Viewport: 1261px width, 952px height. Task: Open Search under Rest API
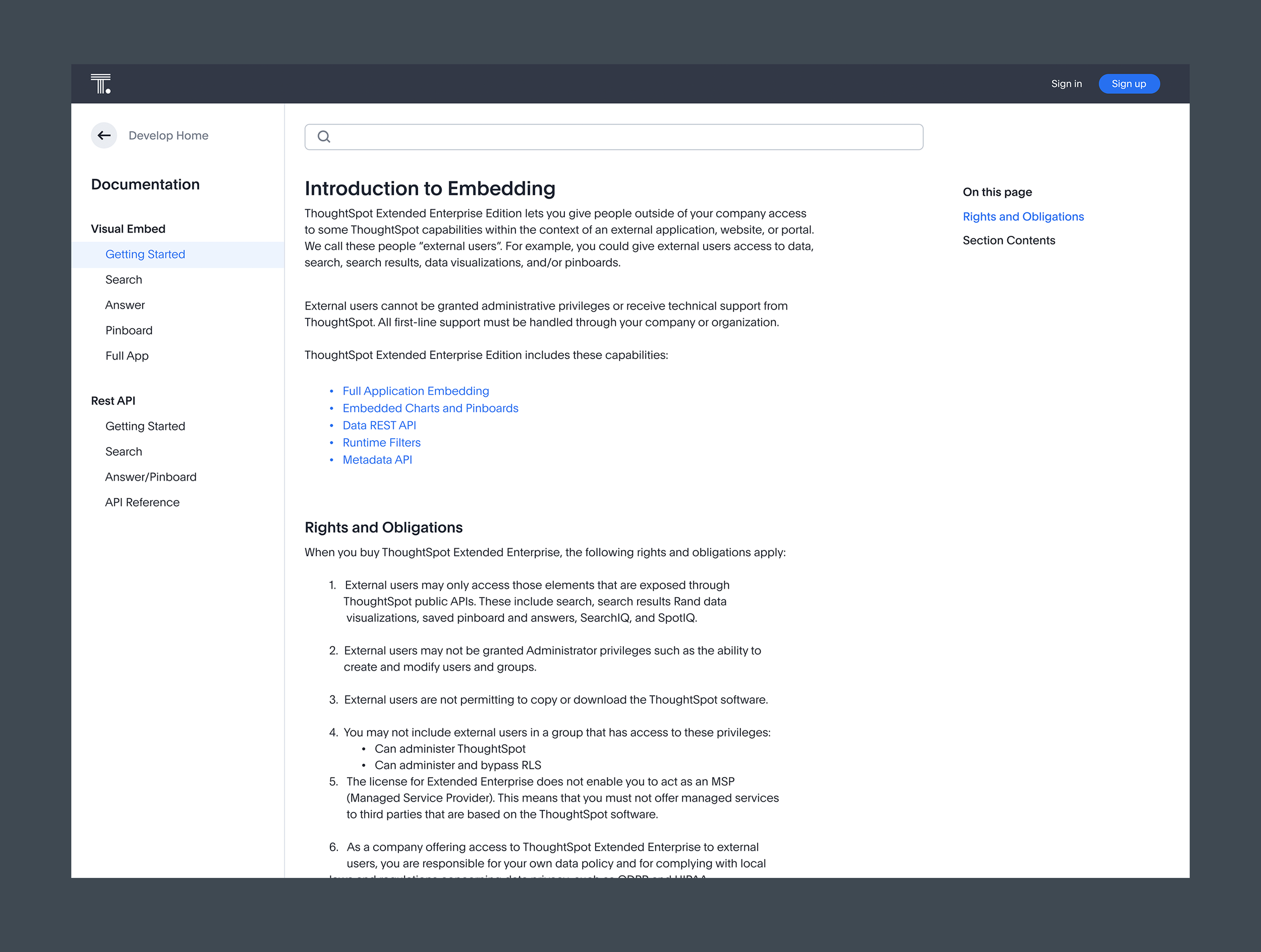click(124, 452)
